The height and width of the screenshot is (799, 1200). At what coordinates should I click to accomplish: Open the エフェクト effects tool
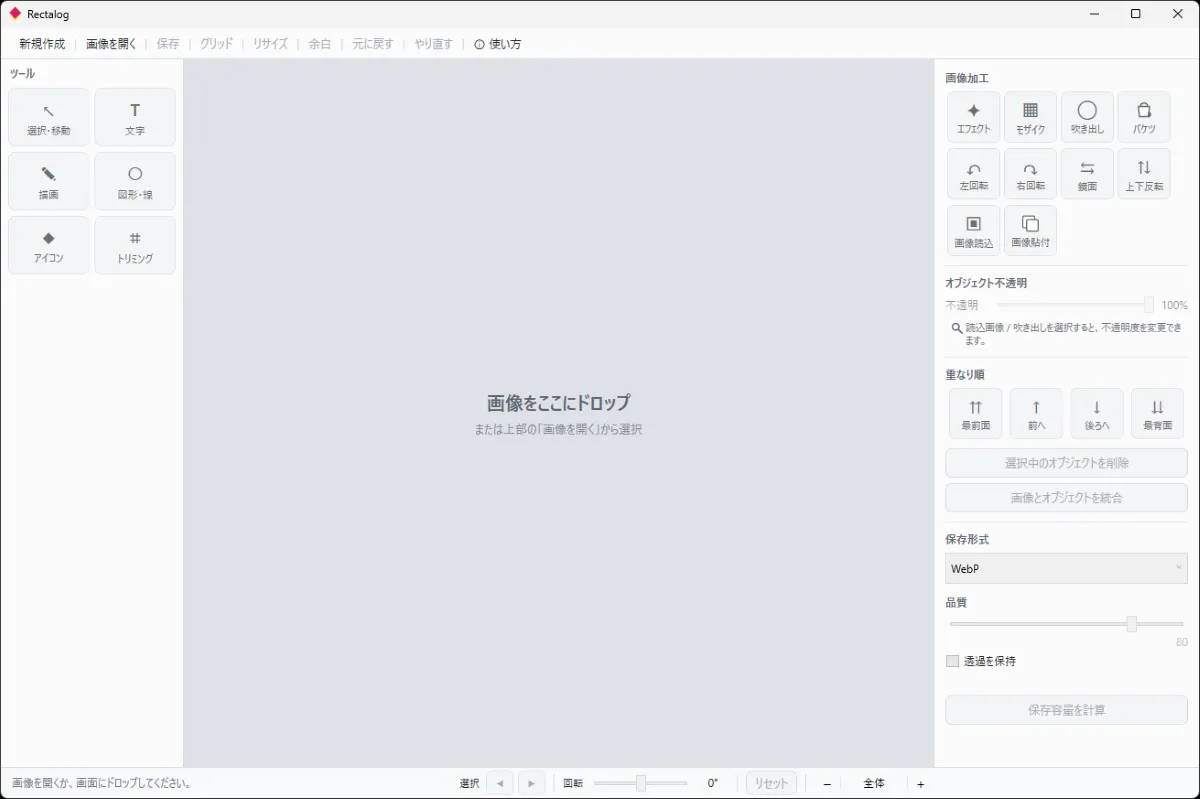click(974, 117)
